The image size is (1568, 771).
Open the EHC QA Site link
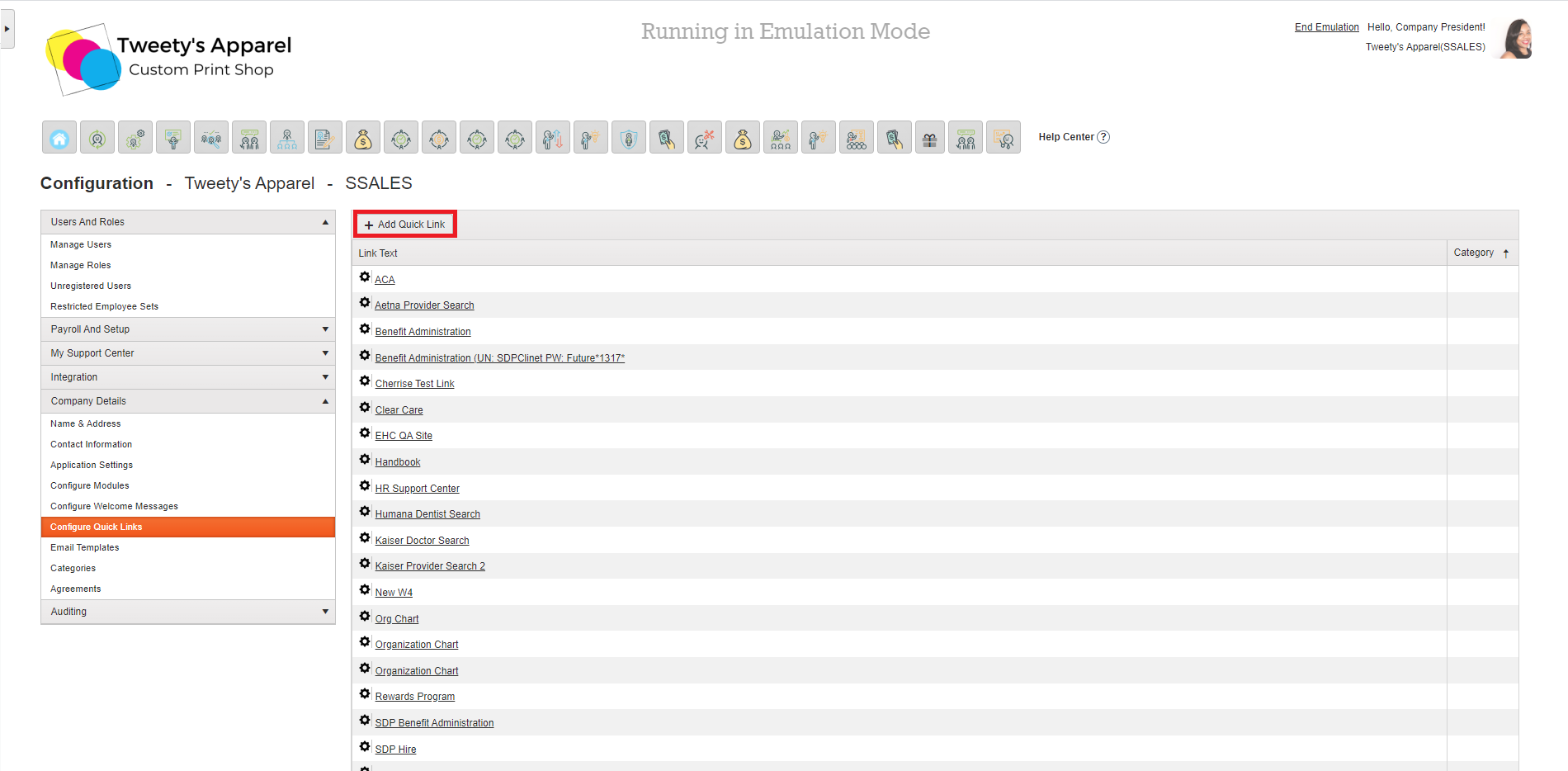tap(404, 436)
